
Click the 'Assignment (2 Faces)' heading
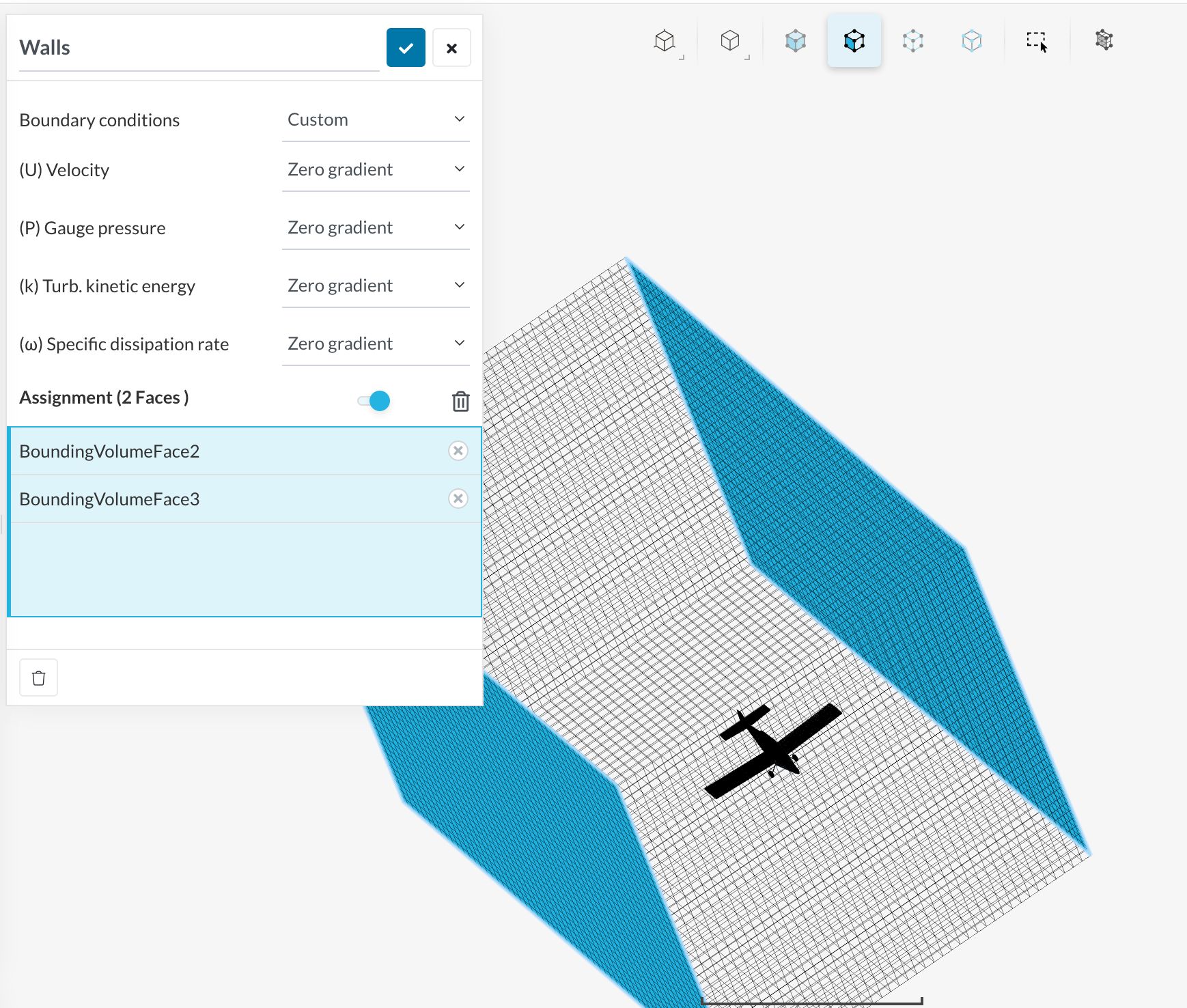pyautogui.click(x=104, y=398)
